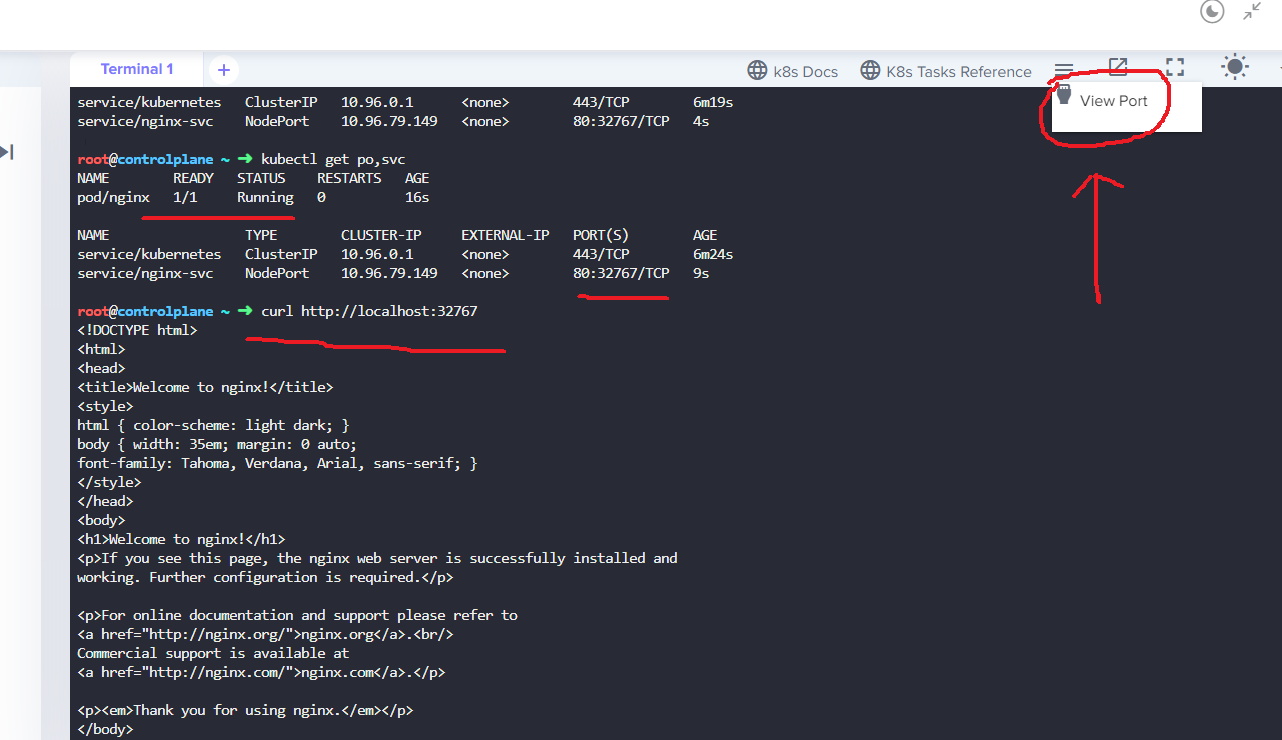Click the 'Running' status value
Image resolution: width=1282 pixels, height=740 pixels.
265,198
